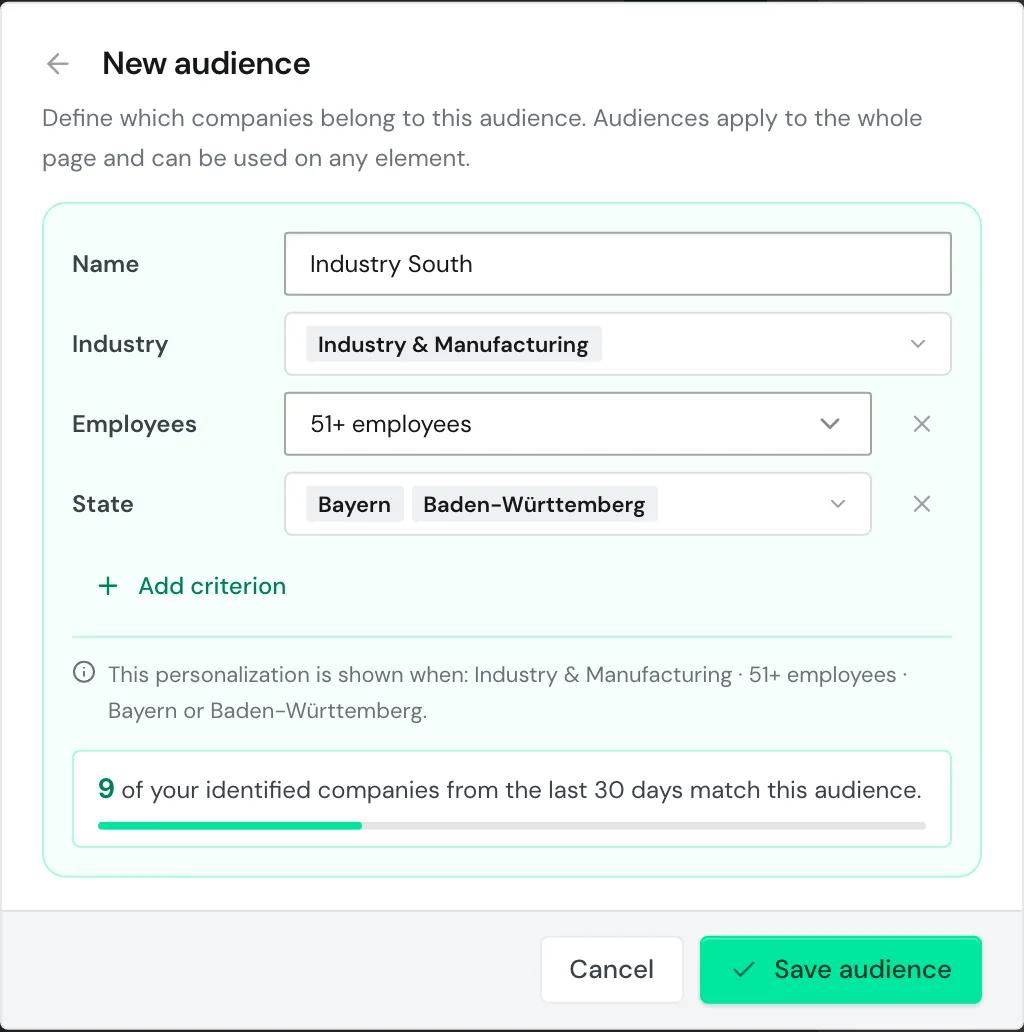Click the plus icon for adding criterion
This screenshot has height=1032, width=1024.
click(x=108, y=586)
